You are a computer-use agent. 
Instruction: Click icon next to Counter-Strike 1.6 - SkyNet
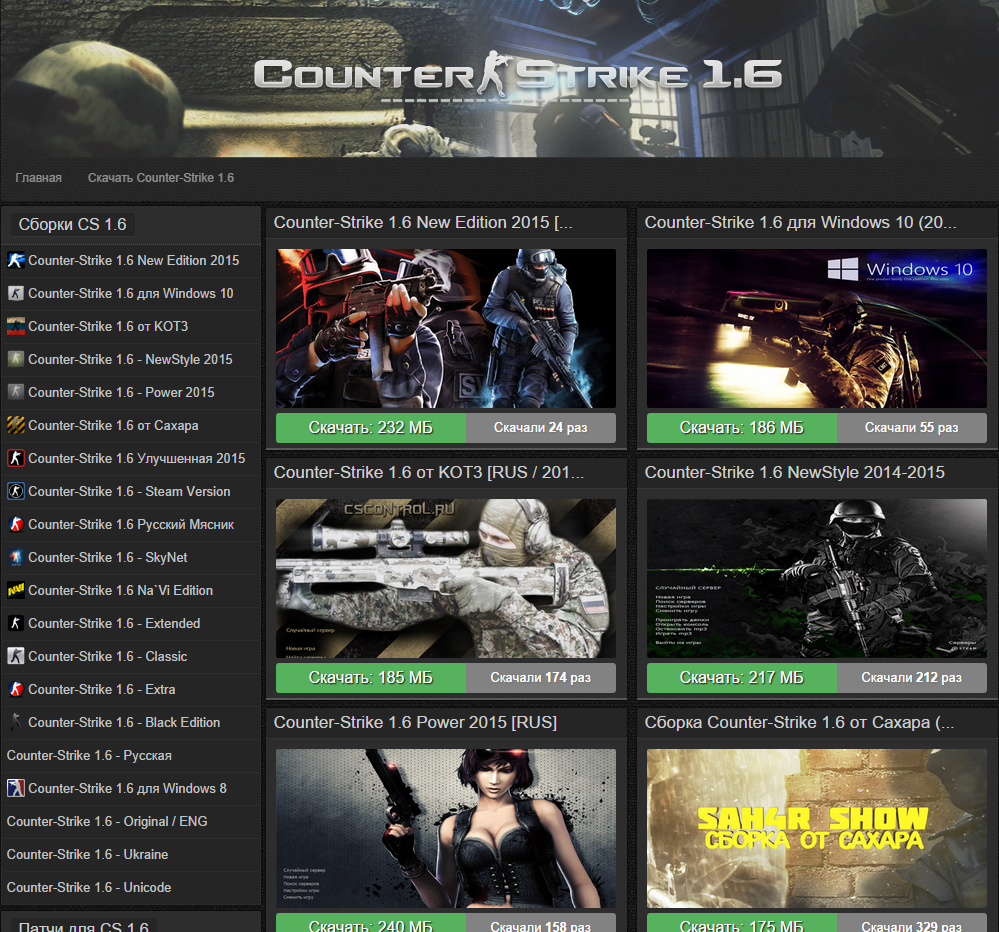(16, 557)
